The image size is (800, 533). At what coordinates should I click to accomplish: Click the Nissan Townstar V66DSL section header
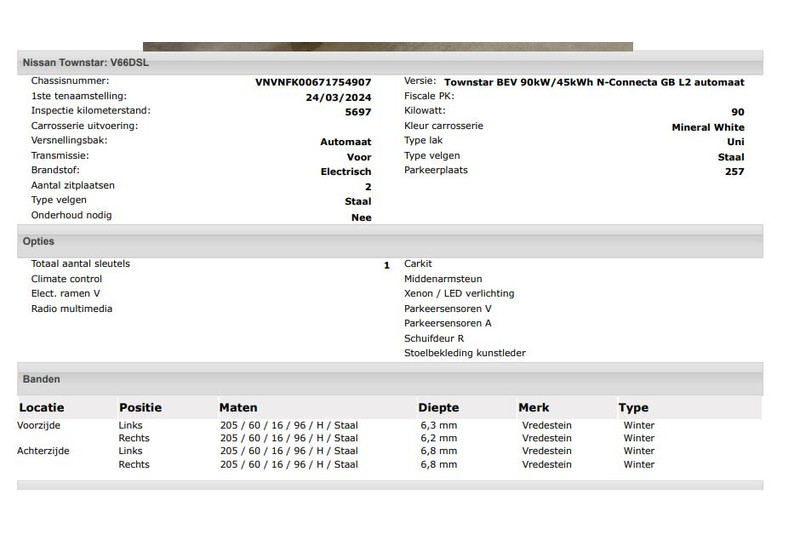coord(87,63)
